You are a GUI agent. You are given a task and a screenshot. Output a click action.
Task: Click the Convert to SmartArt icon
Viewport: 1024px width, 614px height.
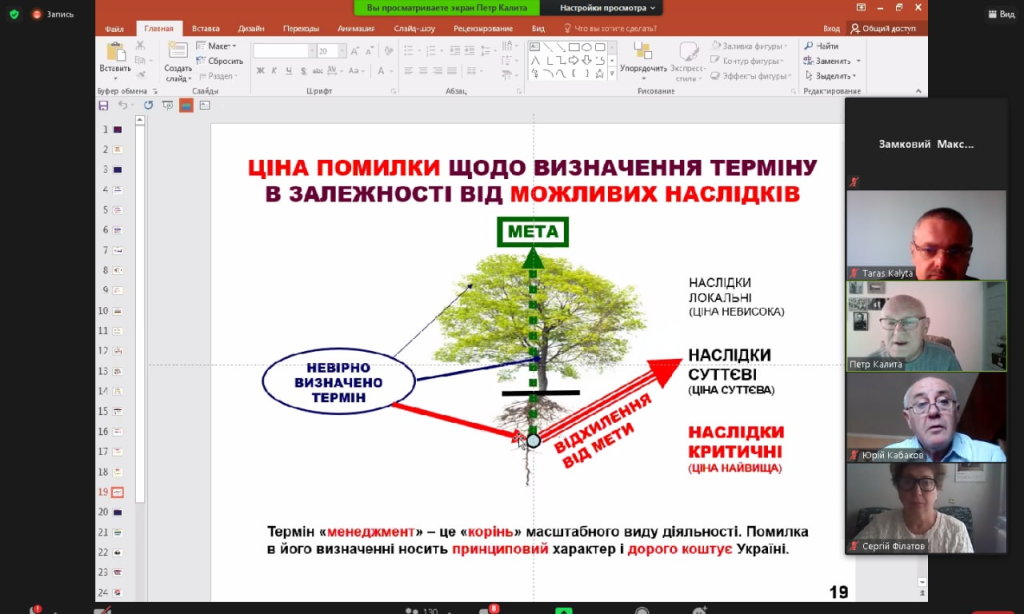pos(508,76)
